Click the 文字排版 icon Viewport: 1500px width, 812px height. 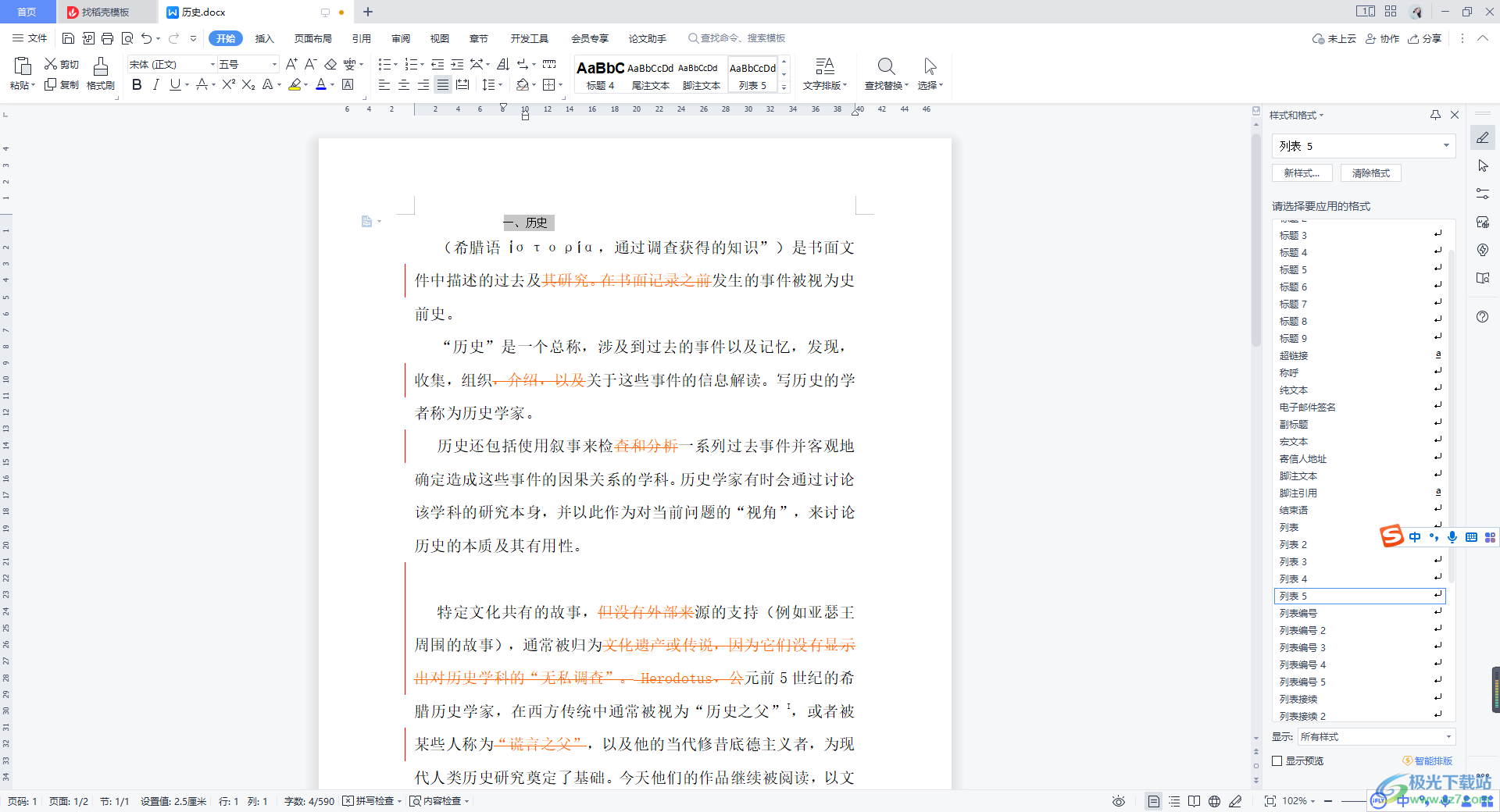point(825,66)
